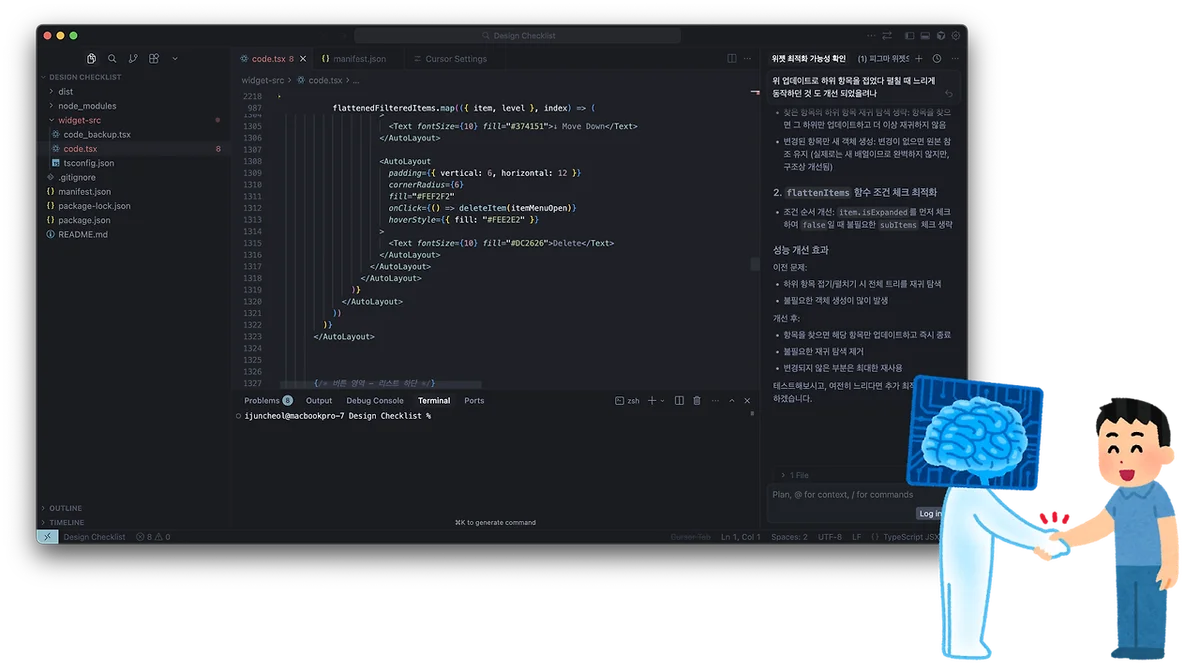This screenshot has width=1200, height=669.
Task: Open the Extensions blocks icon
Action: [x=154, y=59]
